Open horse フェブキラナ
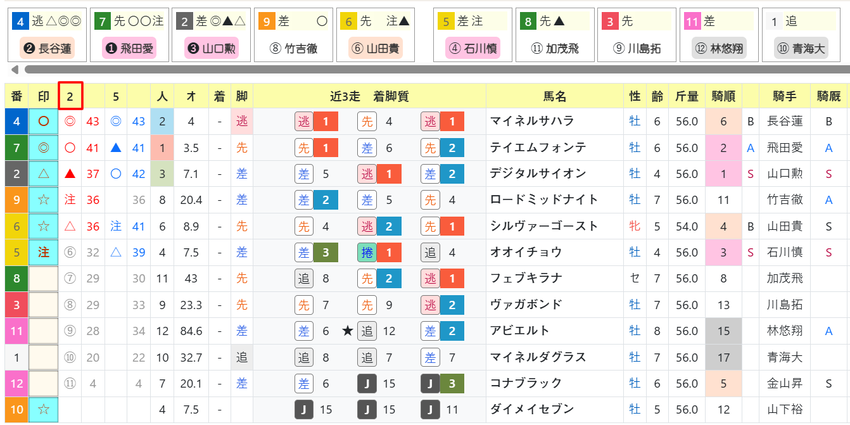Image resolution: width=850 pixels, height=425 pixels. pos(525,278)
